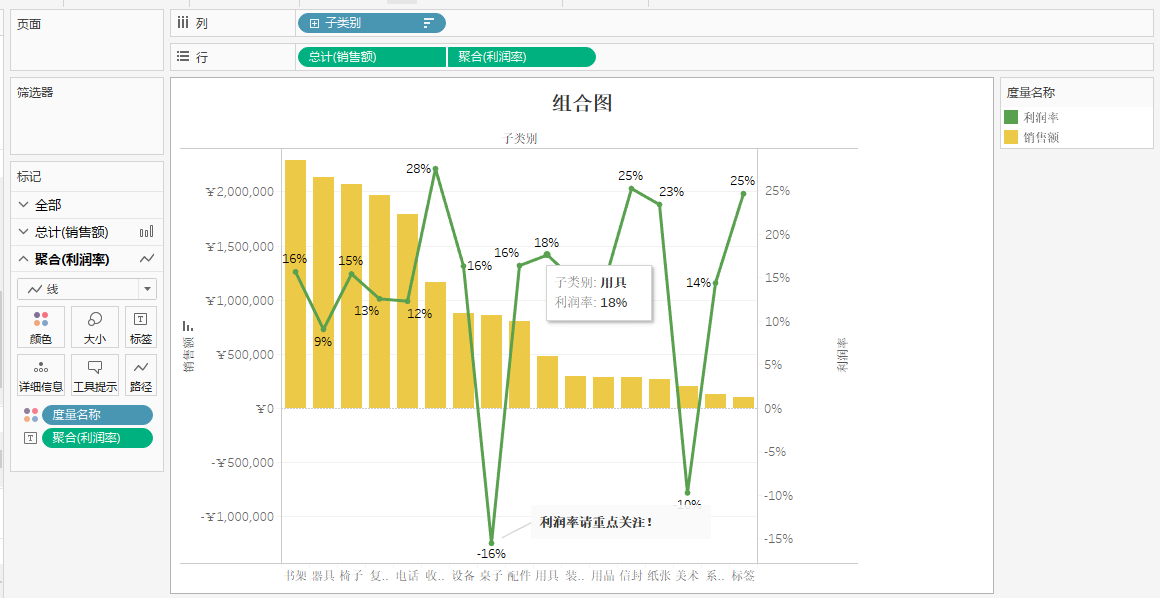The height and width of the screenshot is (598, 1160).
Task: Click the yellow 销售额 legend swatch
Action: (1011, 137)
